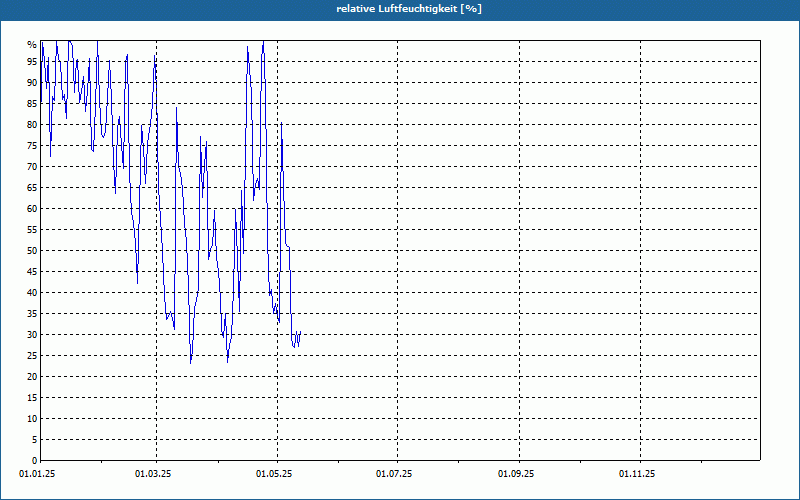The width and height of the screenshot is (800, 500).
Task: Click the 01.07.25 date label
Action: [394, 474]
